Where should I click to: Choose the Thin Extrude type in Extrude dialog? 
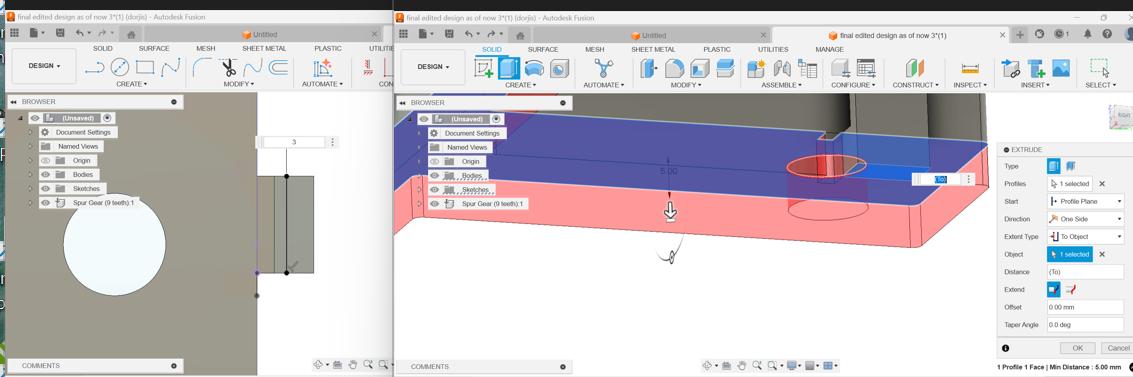[x=1070, y=166]
